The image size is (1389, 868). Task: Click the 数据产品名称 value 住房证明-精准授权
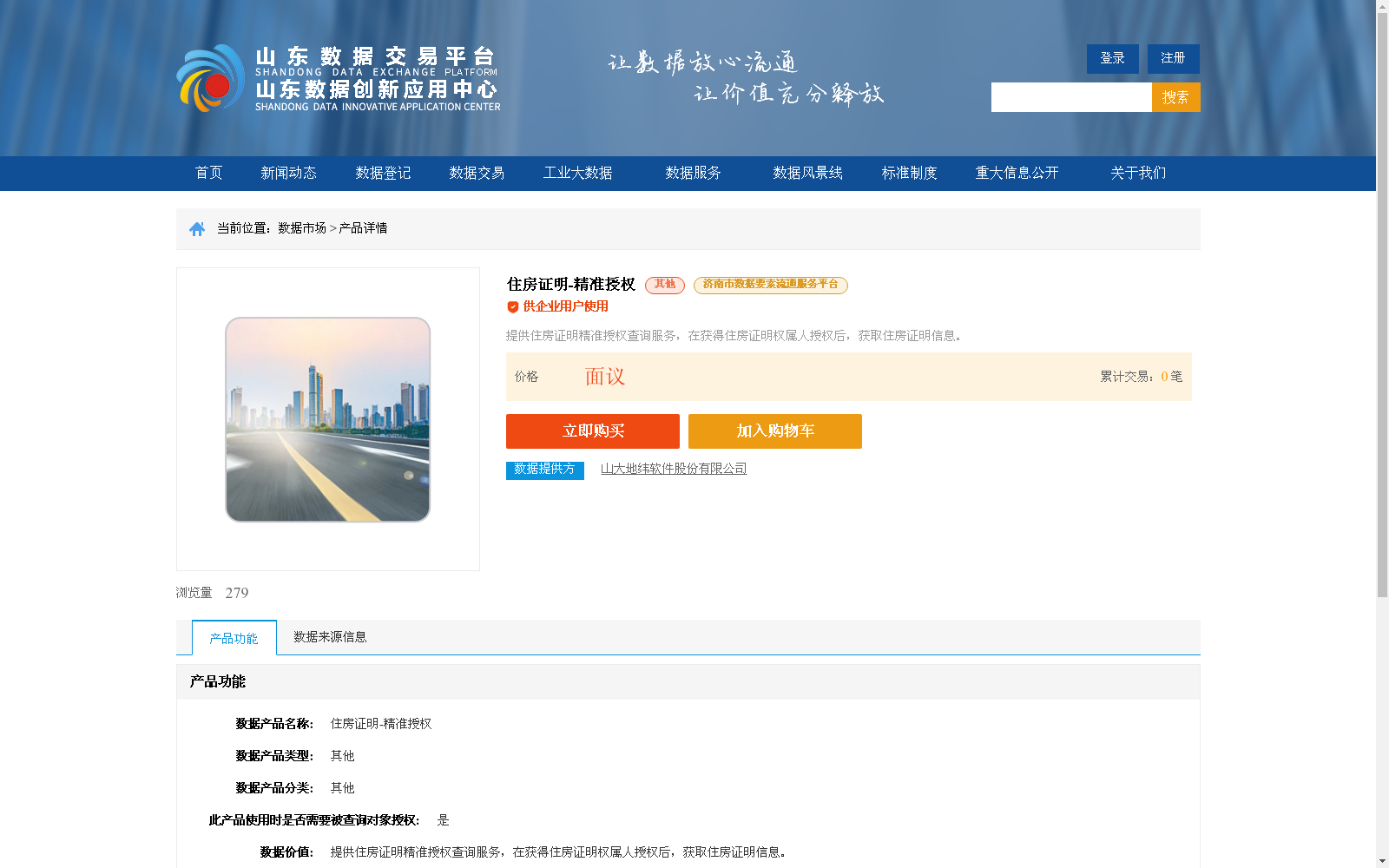(381, 724)
